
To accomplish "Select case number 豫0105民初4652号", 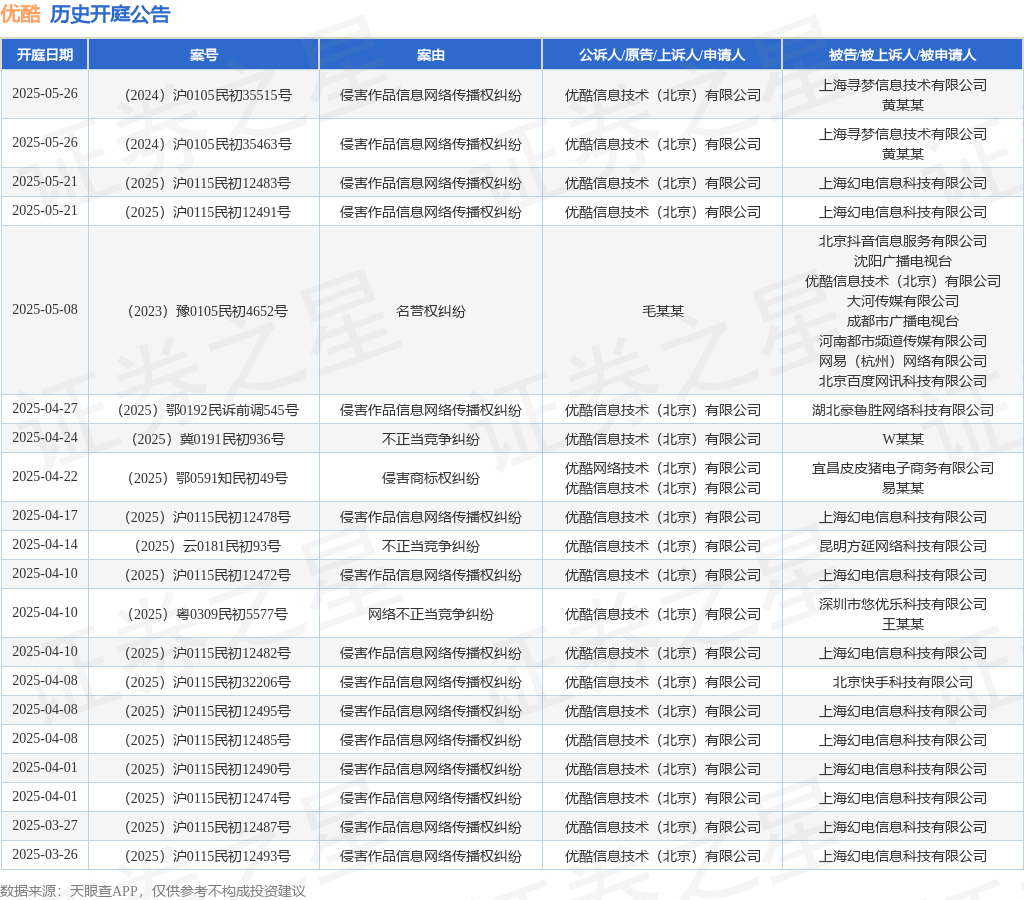I will [x=208, y=311].
